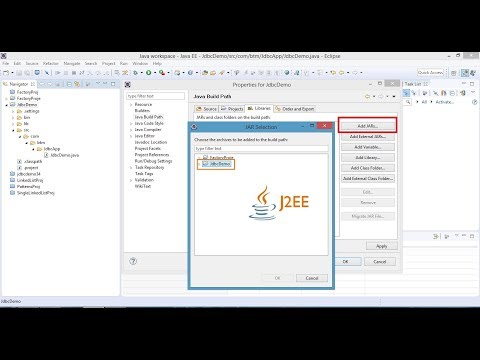Expand the Validation properties node
This screenshot has width=480, height=360.
[x=131, y=180]
